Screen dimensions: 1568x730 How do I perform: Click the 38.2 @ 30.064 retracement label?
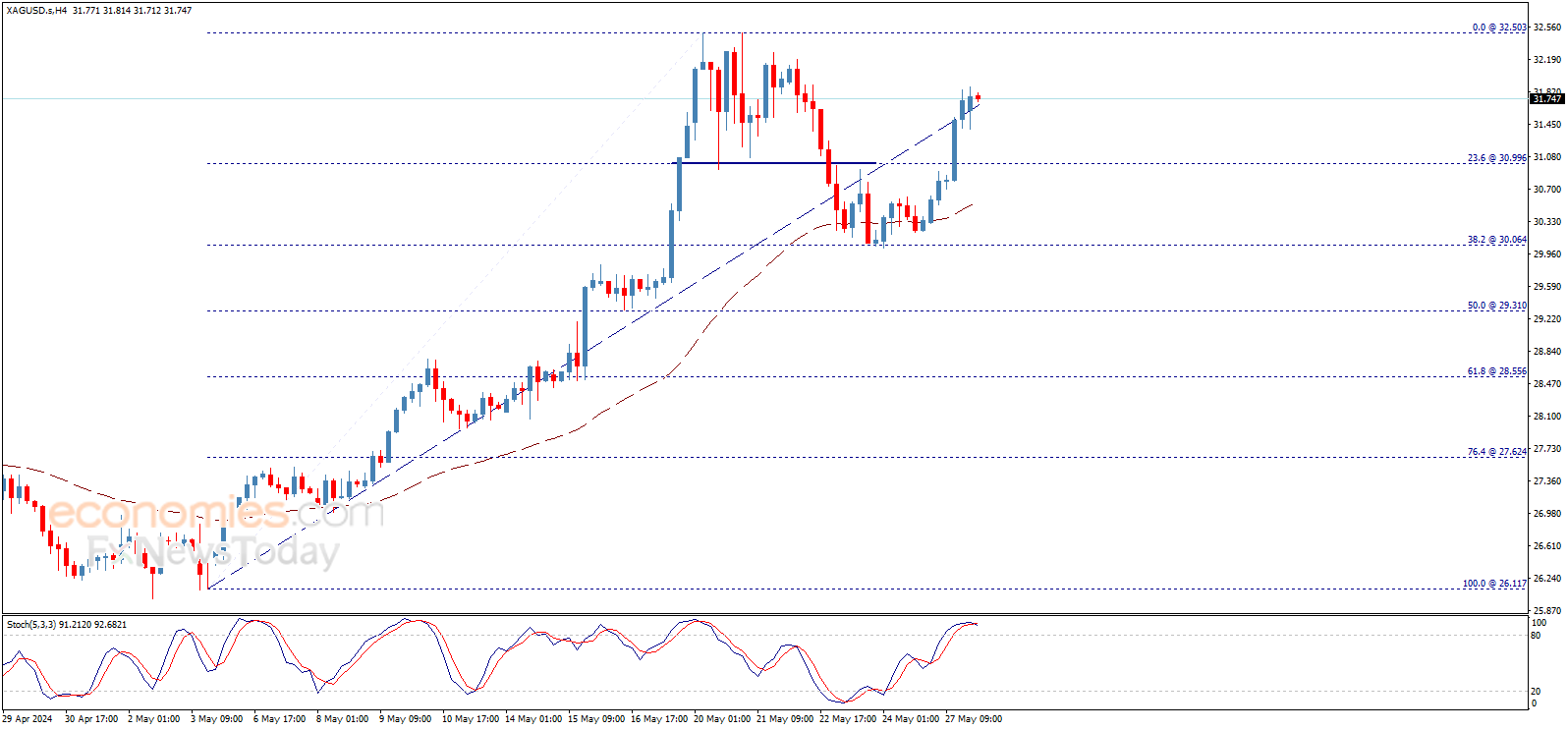pyautogui.click(x=1497, y=240)
